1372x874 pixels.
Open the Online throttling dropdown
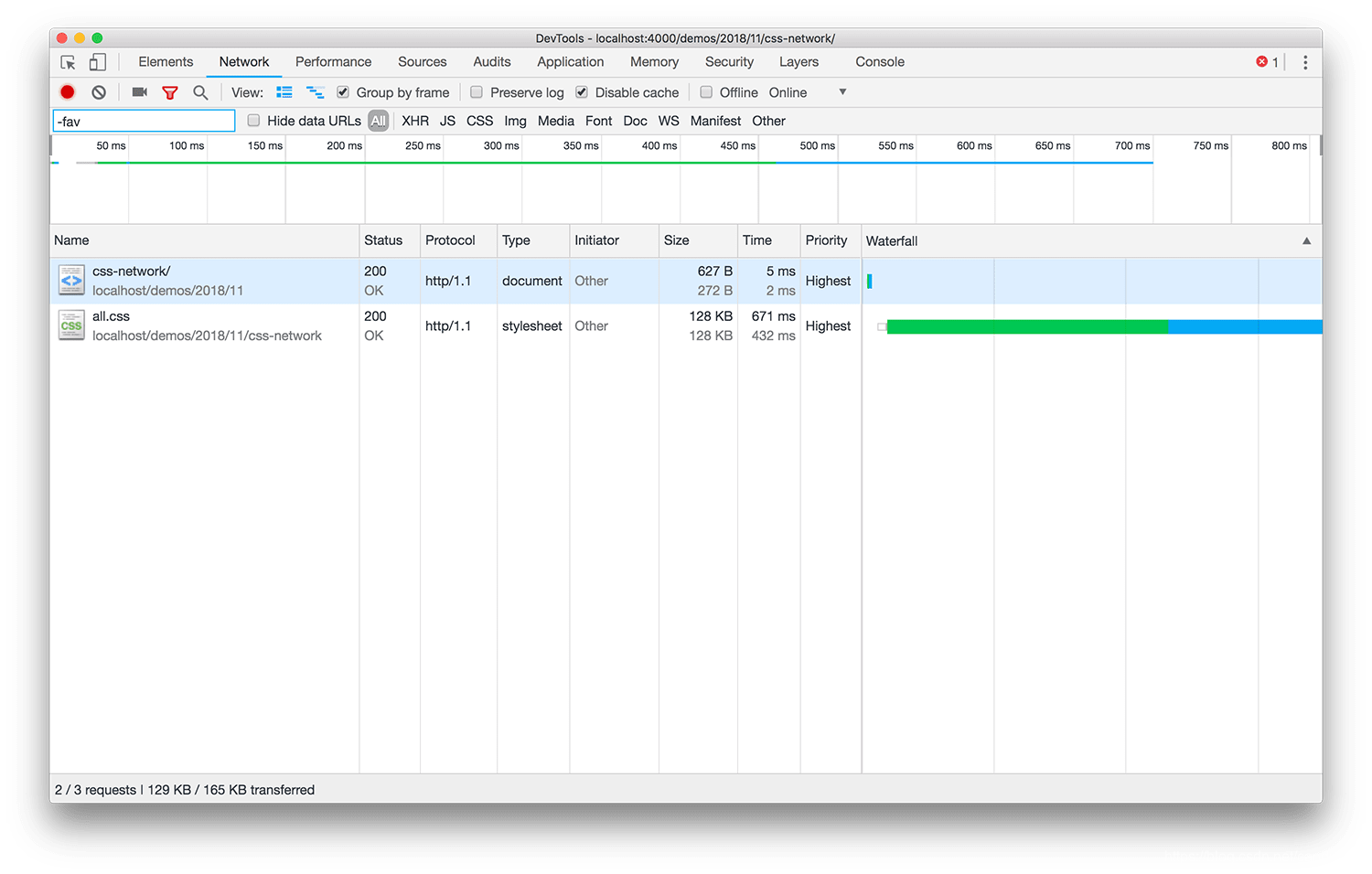808,92
